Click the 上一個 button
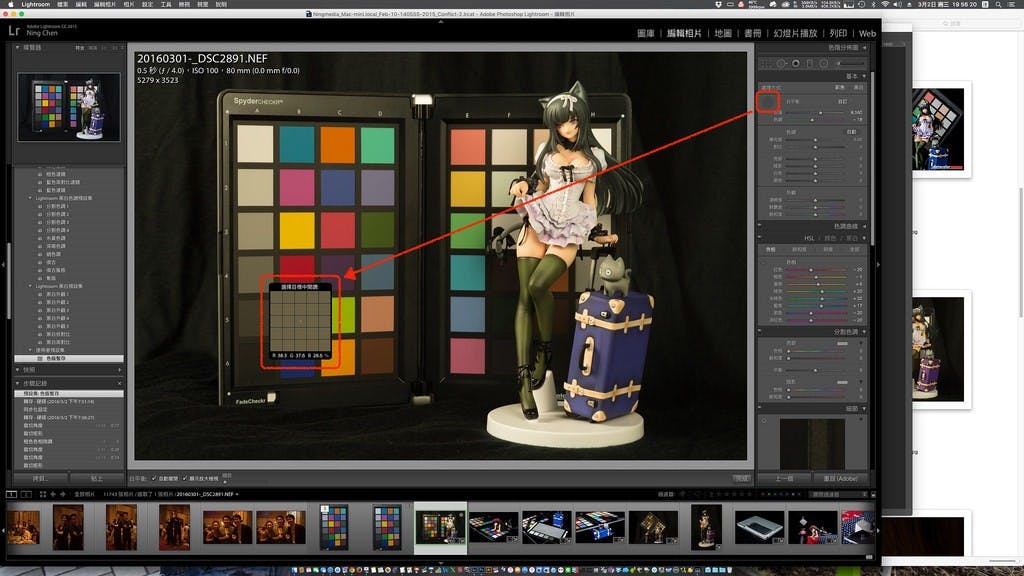The height and width of the screenshot is (576, 1024). [785, 479]
